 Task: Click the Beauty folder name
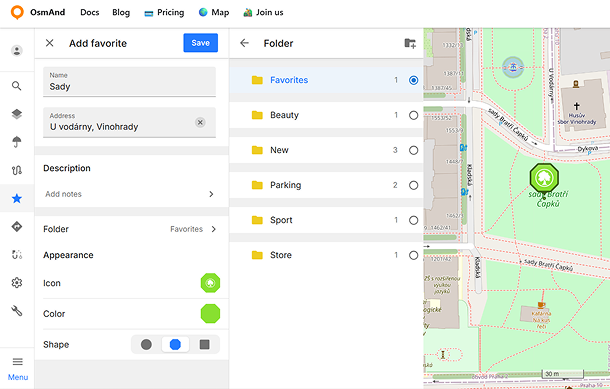[x=284, y=115]
